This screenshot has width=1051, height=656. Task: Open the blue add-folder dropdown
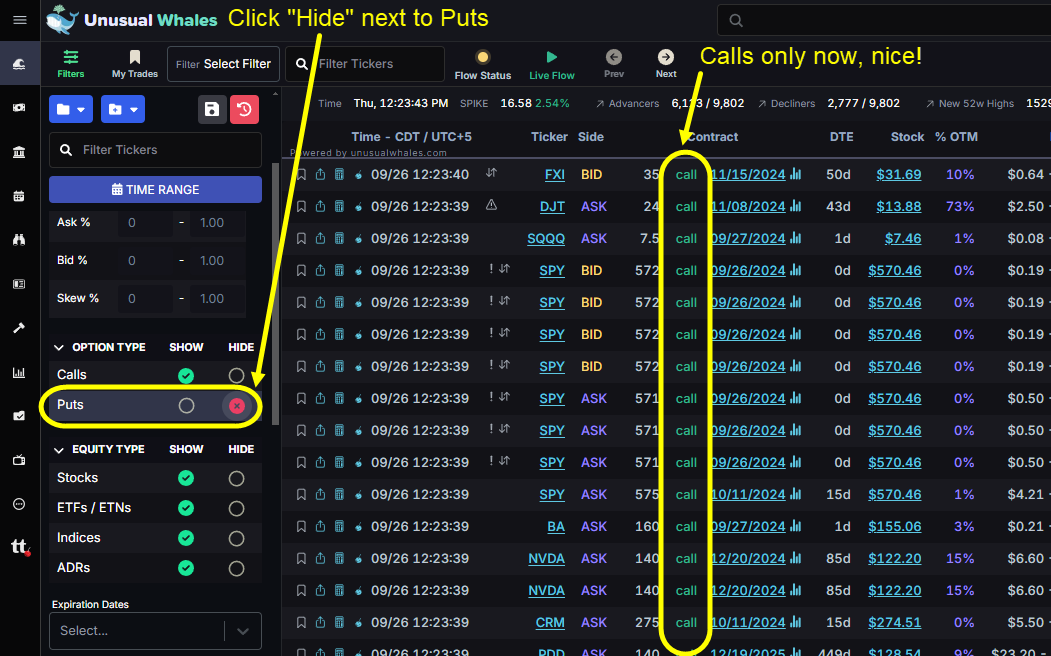pos(123,109)
